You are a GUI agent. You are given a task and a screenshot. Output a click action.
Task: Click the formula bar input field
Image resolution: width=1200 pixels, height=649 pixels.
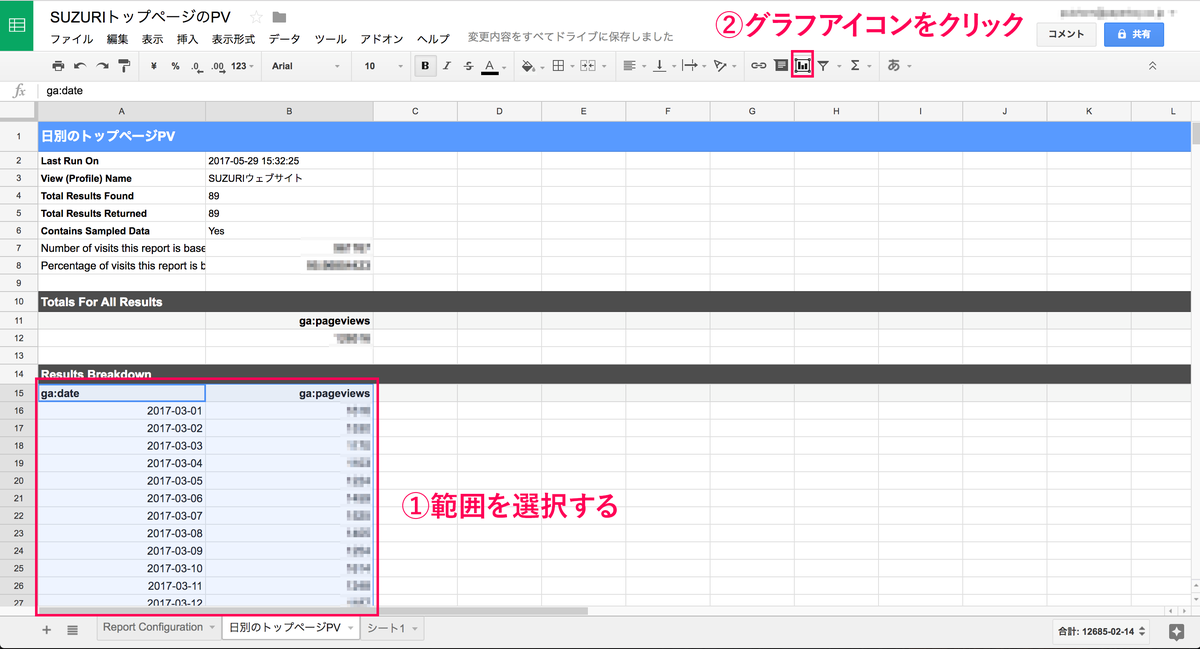[600, 91]
